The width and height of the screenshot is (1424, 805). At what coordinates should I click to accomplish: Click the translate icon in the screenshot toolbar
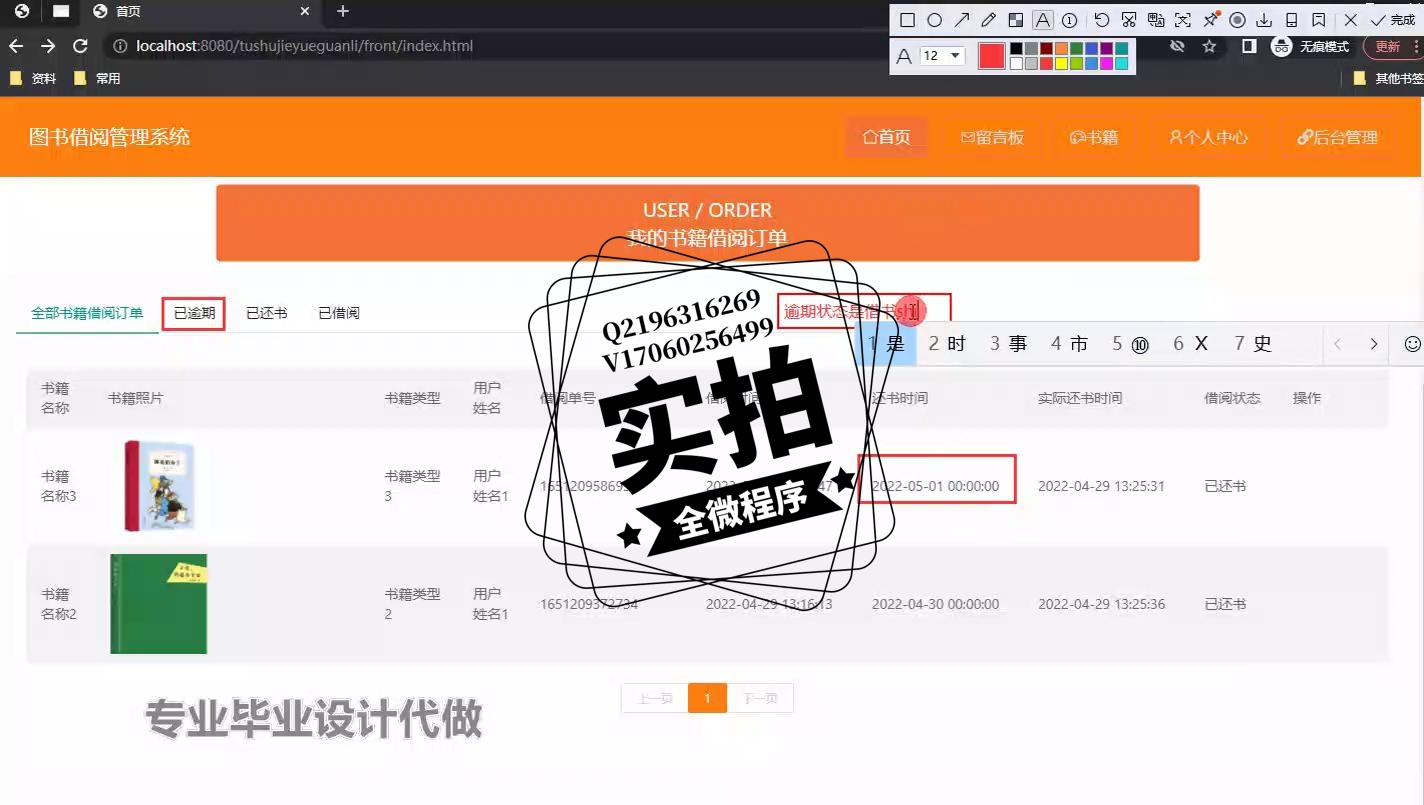1156,20
